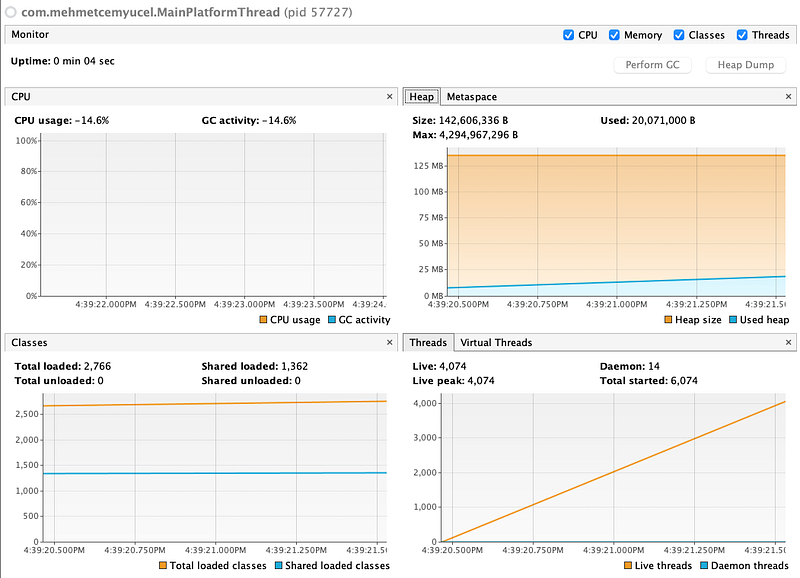Screen dimensions: 800x578
Task: Uncheck the CPU monitoring checkbox
Action: [570, 34]
